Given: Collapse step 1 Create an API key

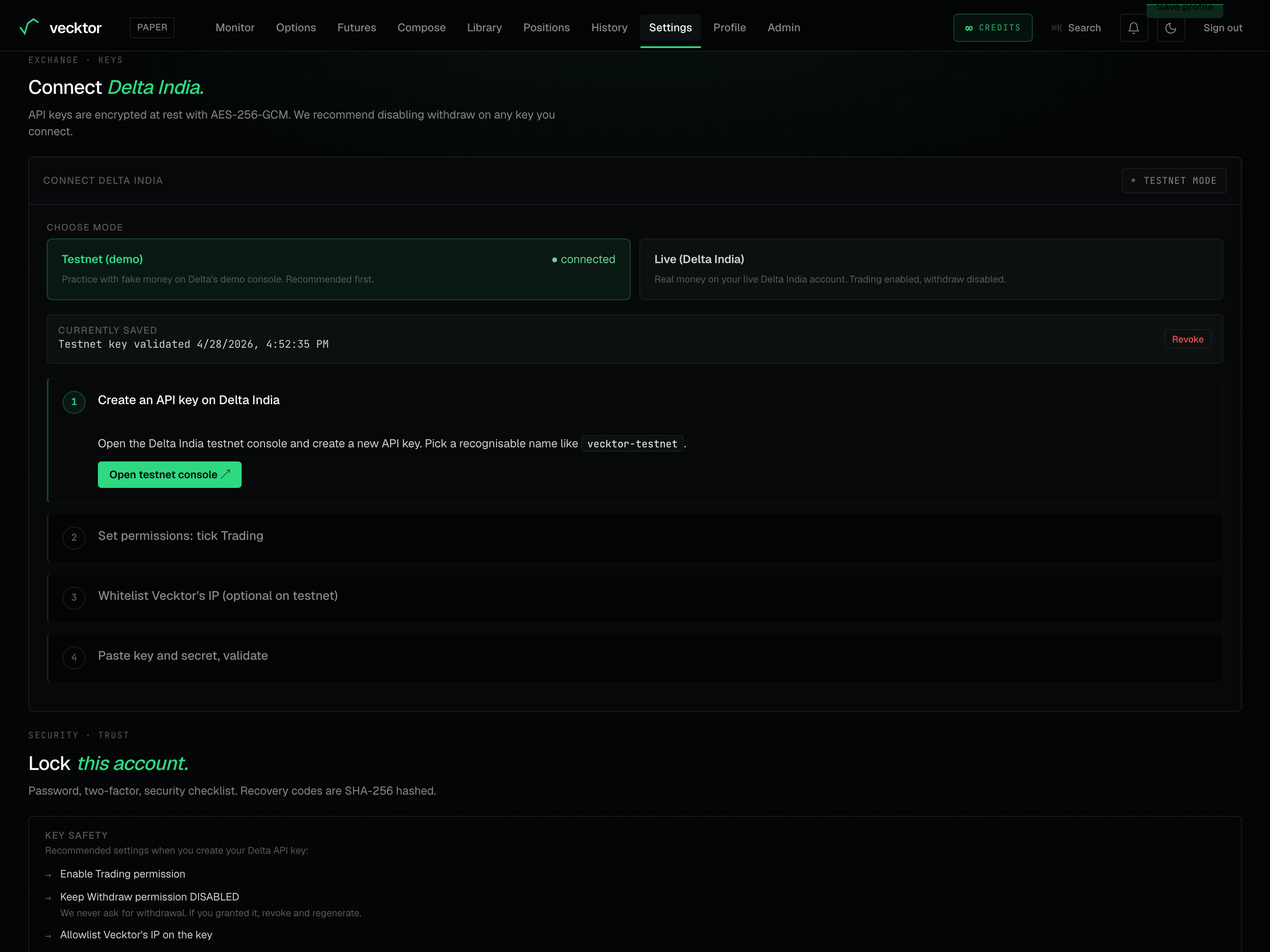Looking at the screenshot, I should [635, 401].
